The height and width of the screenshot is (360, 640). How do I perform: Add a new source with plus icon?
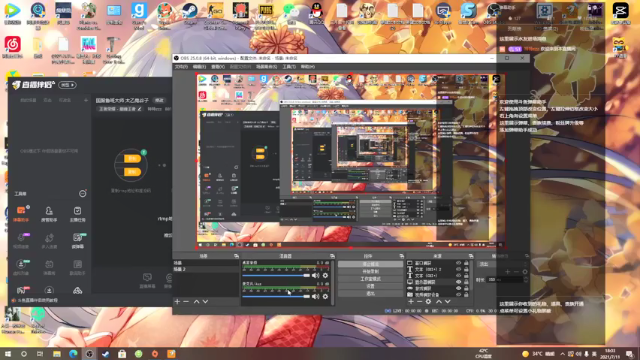coord(411,301)
